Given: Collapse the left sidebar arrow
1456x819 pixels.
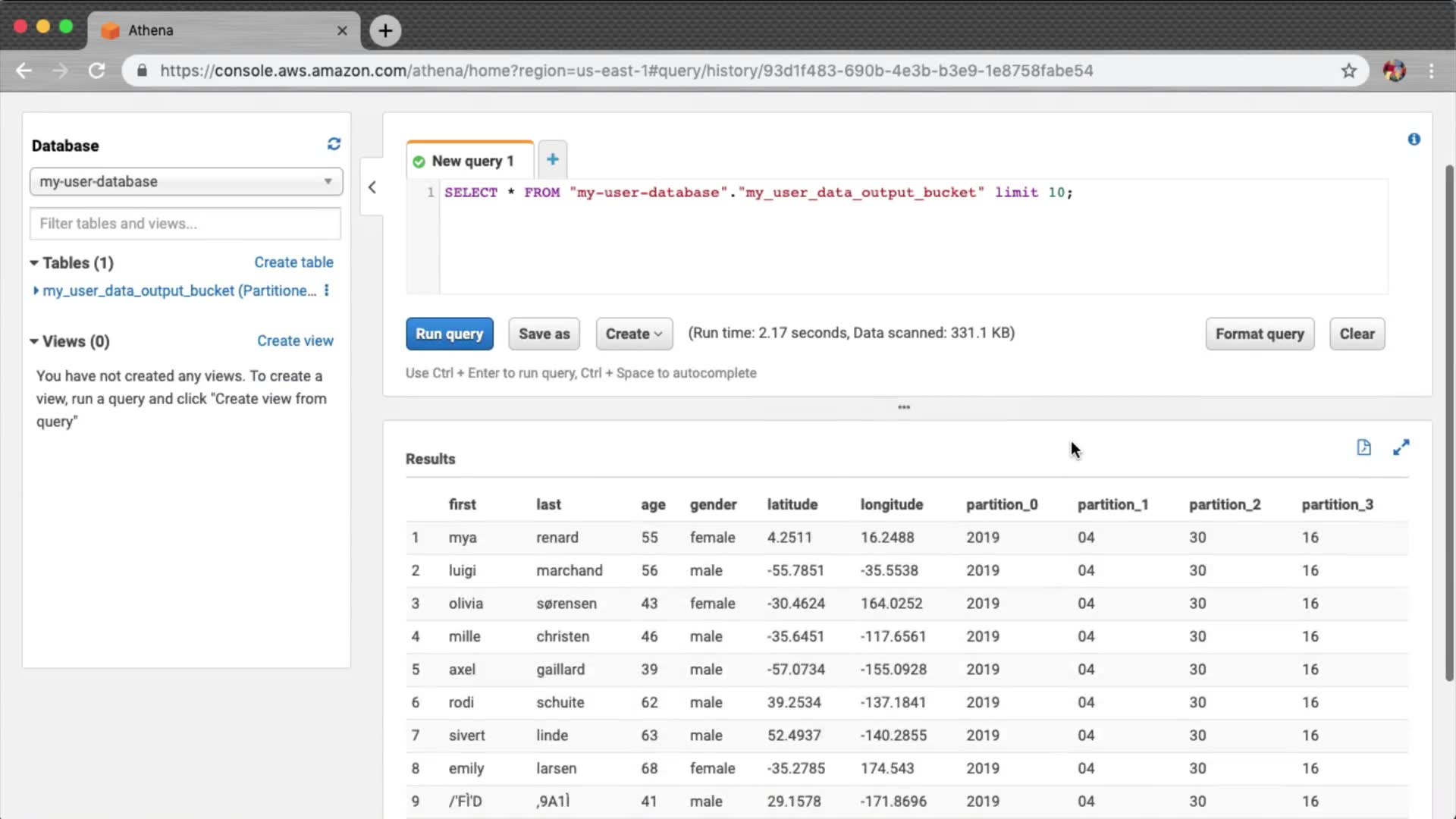Looking at the screenshot, I should click(372, 187).
